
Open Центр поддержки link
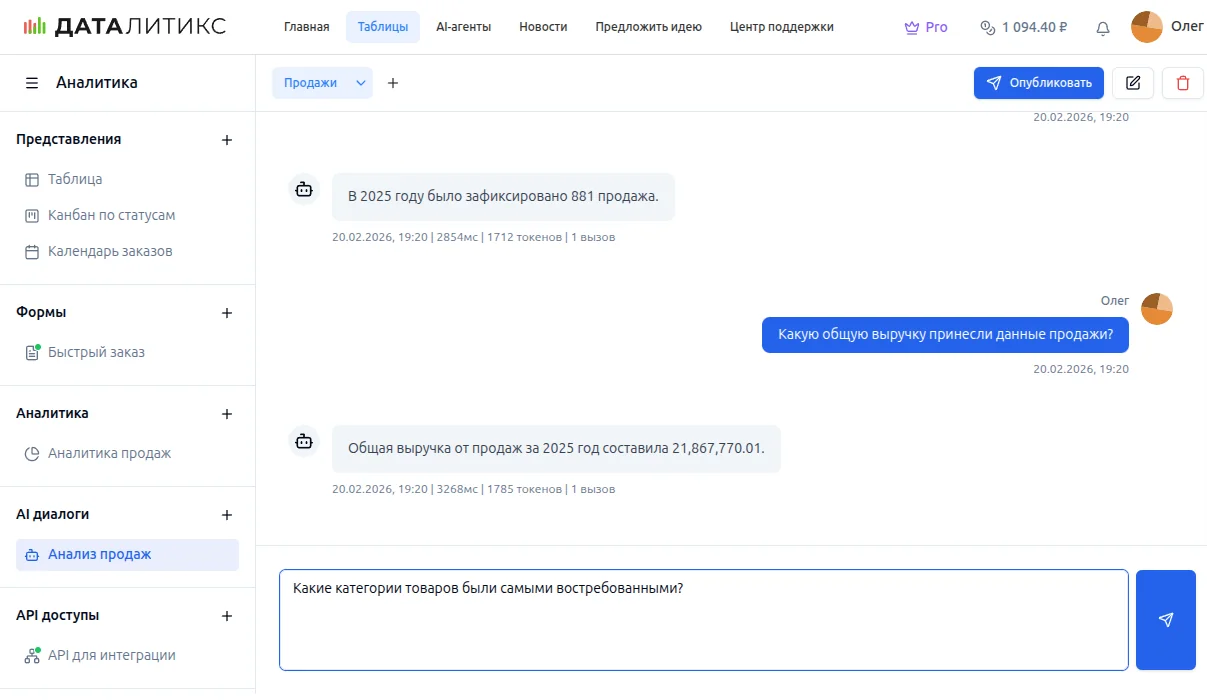(781, 27)
